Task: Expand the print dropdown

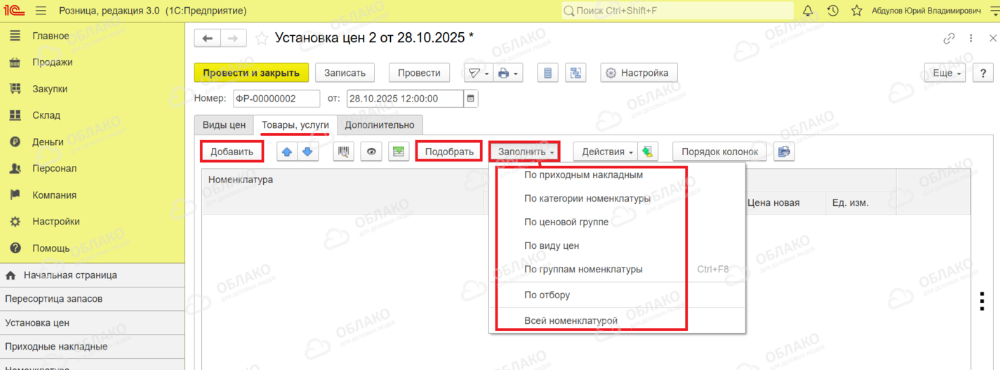Action: (508, 73)
